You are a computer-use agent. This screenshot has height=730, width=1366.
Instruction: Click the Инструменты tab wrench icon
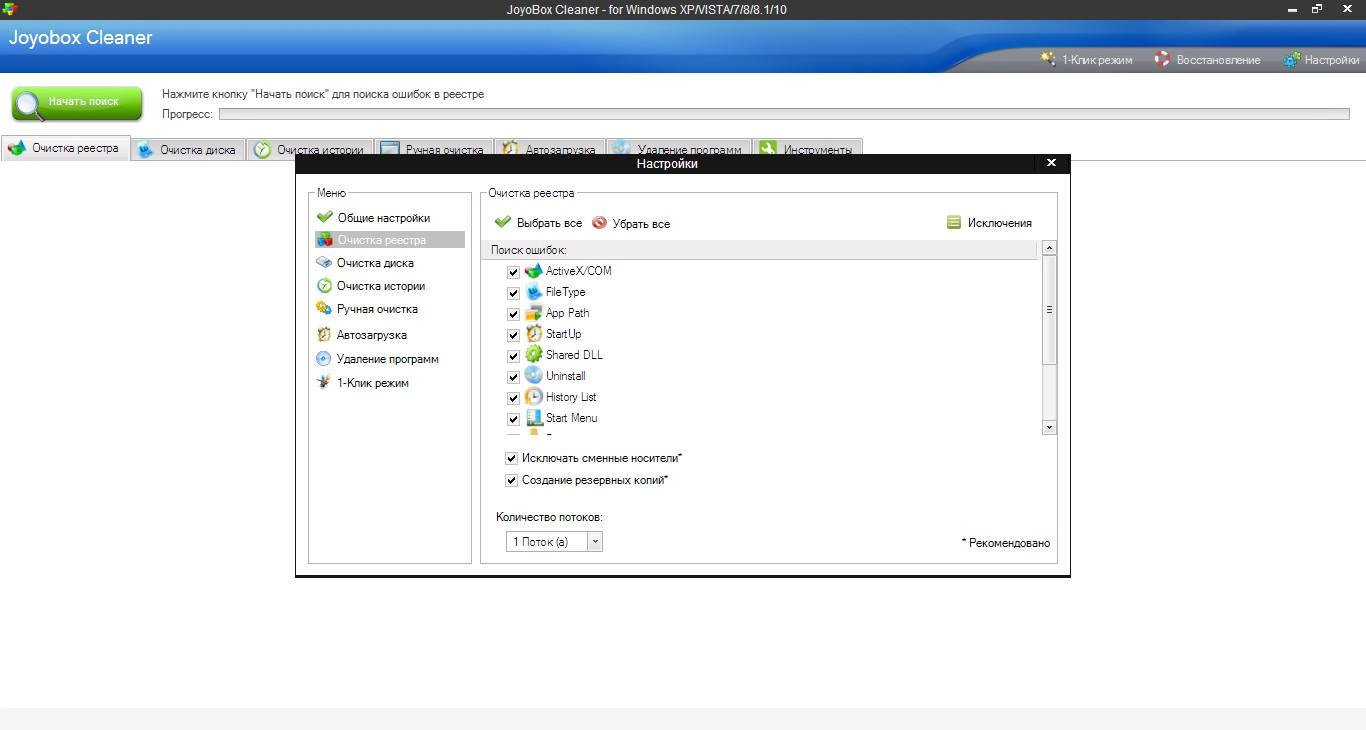(x=768, y=149)
